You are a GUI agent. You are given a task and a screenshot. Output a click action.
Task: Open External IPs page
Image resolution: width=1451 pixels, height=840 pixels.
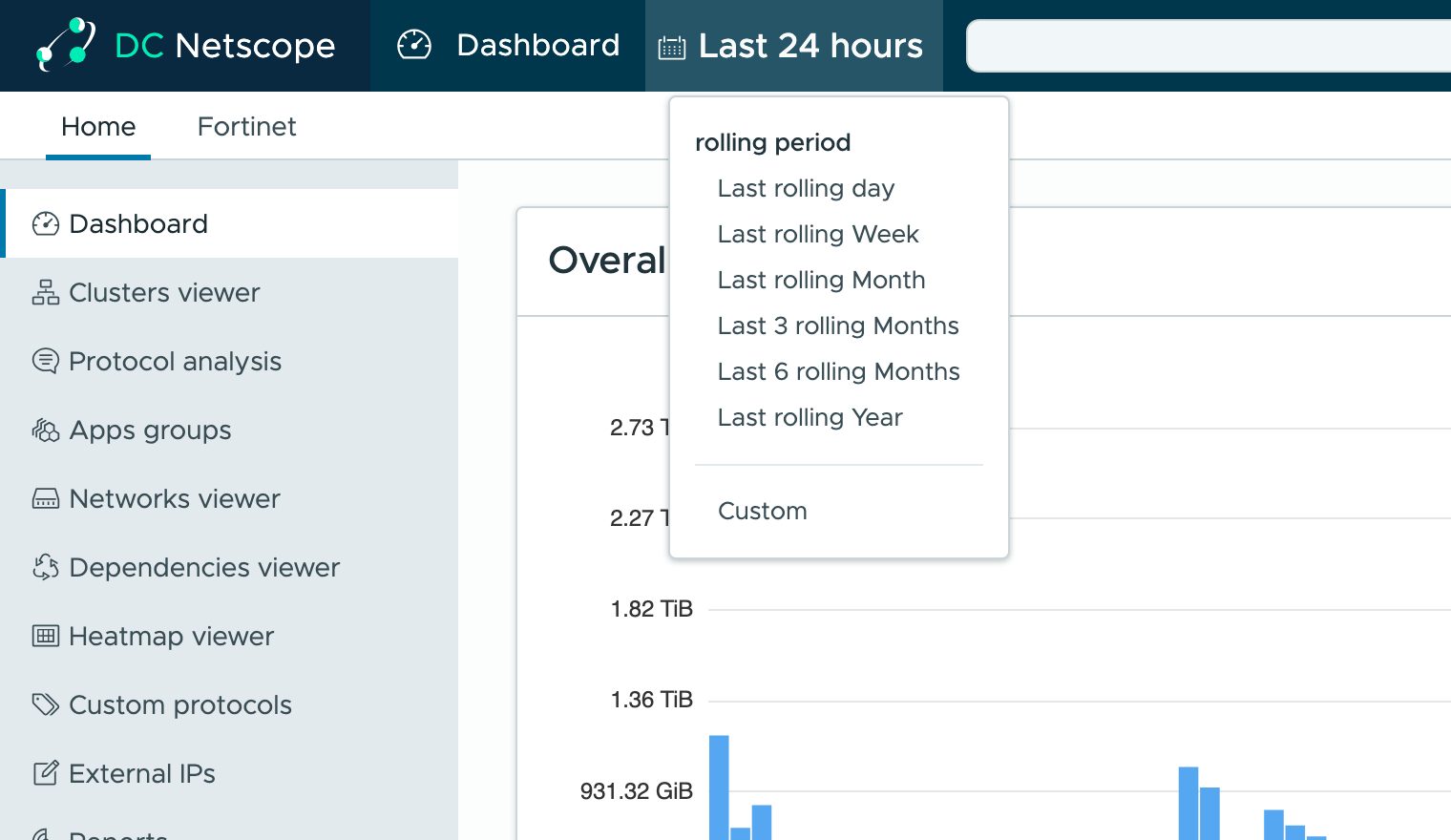point(229,773)
